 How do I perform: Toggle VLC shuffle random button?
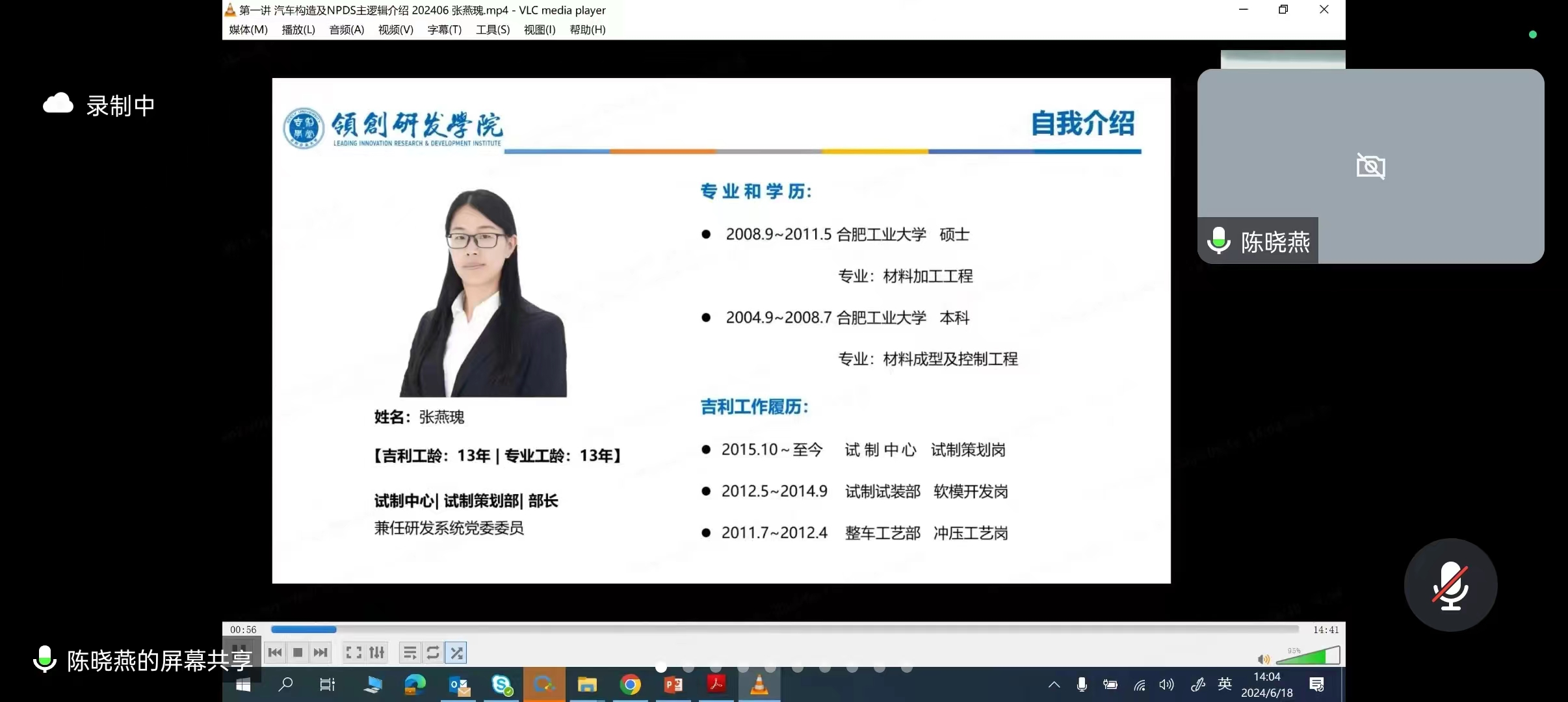click(x=456, y=653)
